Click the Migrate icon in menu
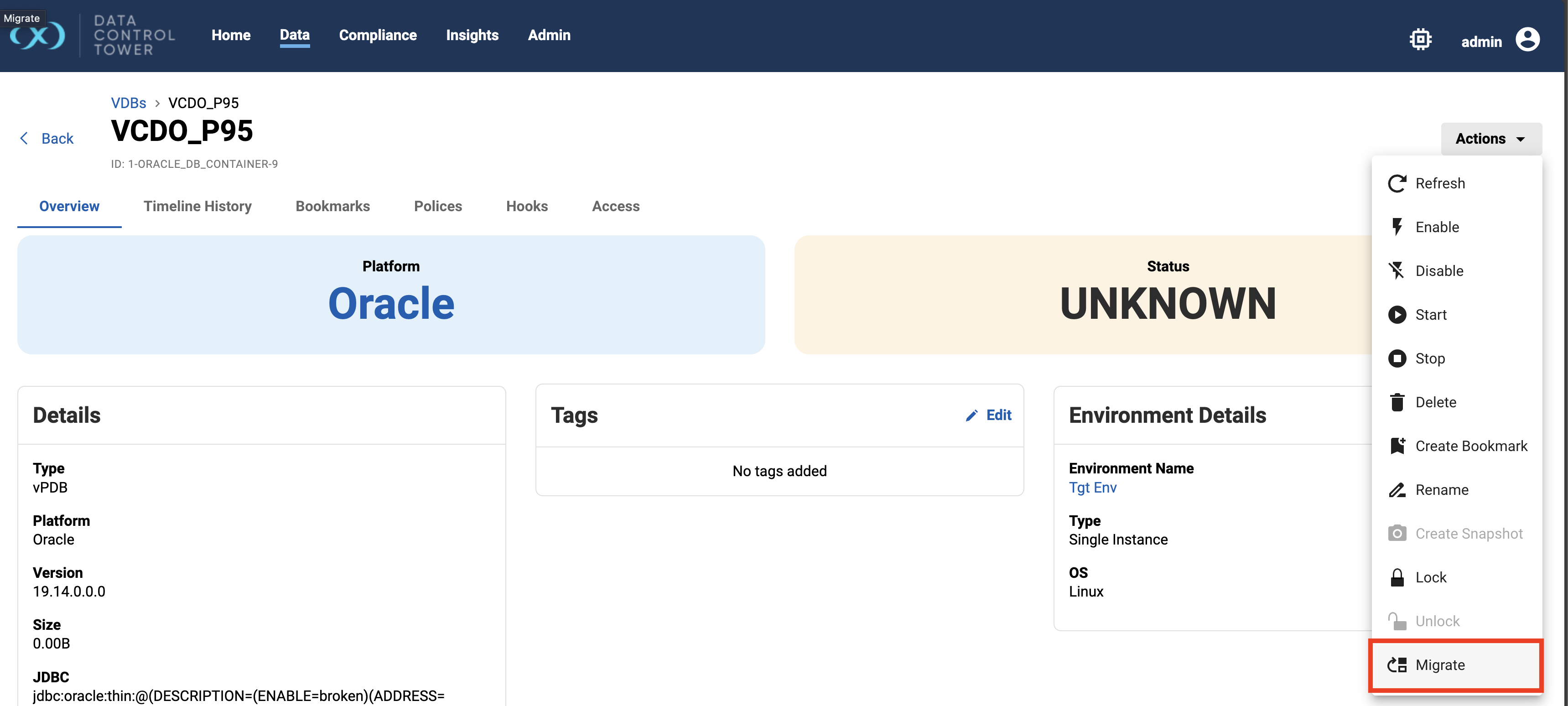1568x706 pixels. [1397, 664]
